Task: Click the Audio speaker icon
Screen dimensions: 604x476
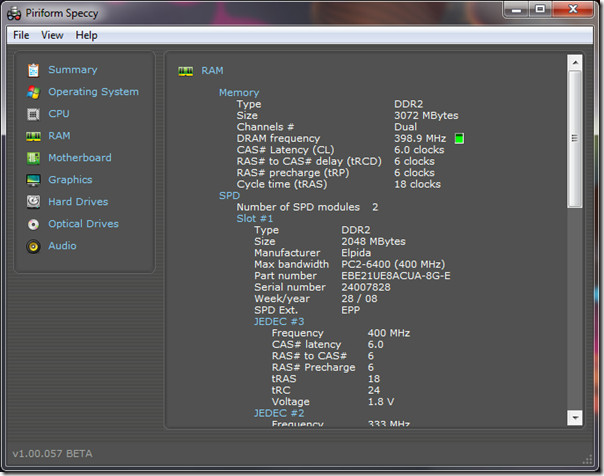Action: point(34,246)
